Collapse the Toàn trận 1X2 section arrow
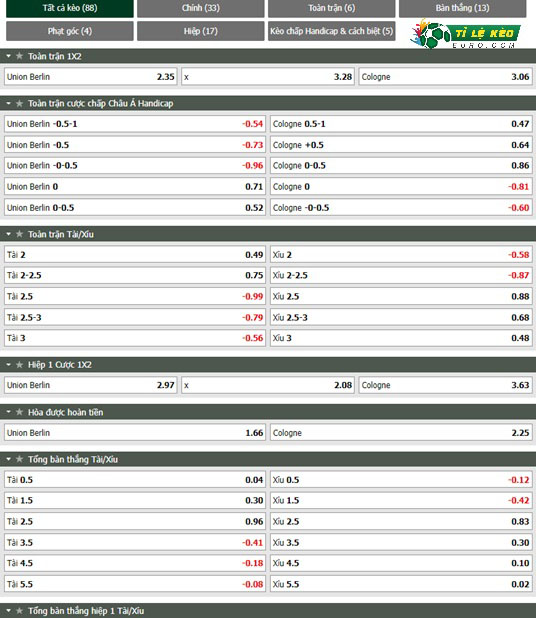Screen dimensions: 536x618 tap(8, 56)
